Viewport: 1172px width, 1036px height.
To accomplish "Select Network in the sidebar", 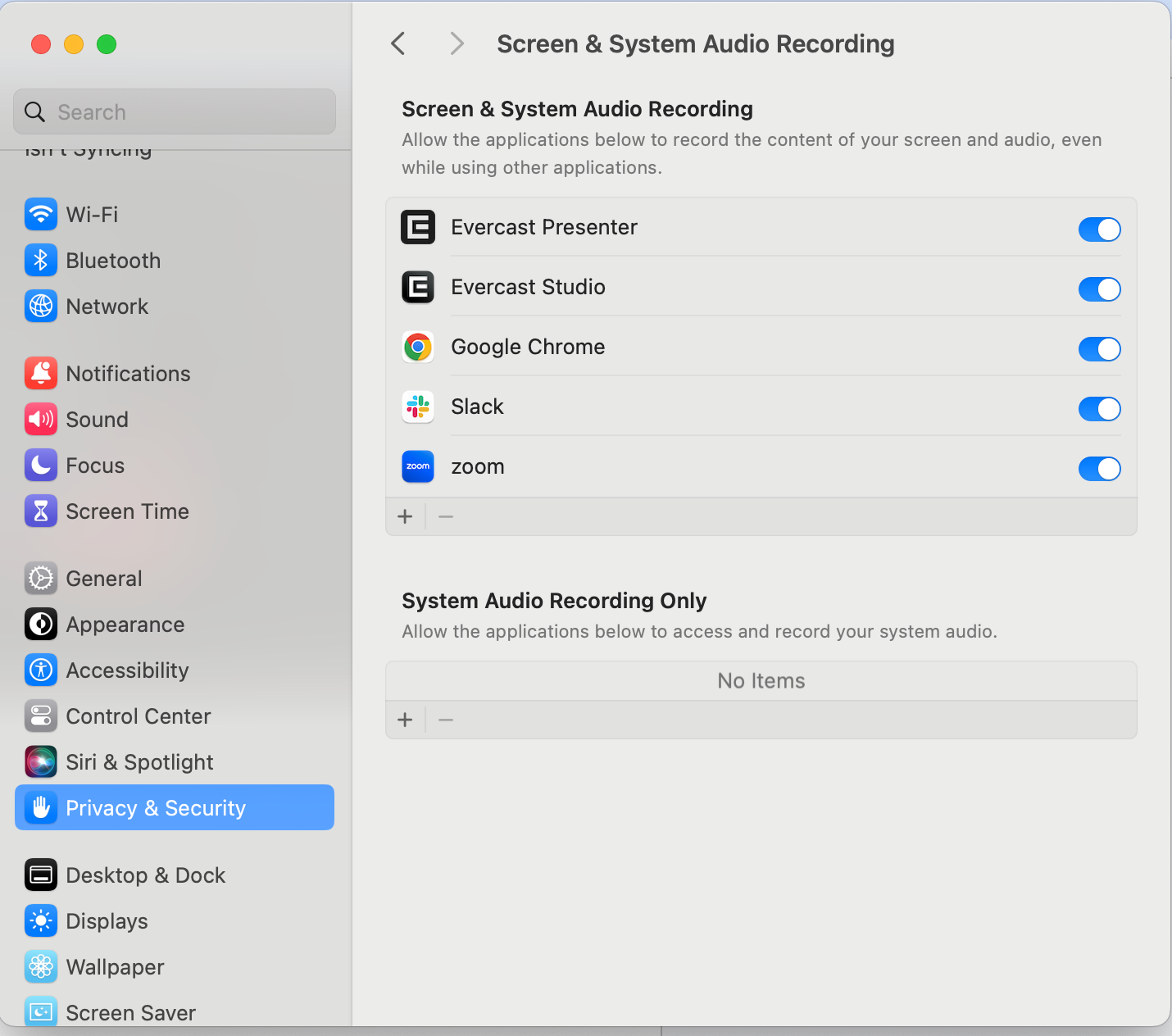I will point(175,307).
